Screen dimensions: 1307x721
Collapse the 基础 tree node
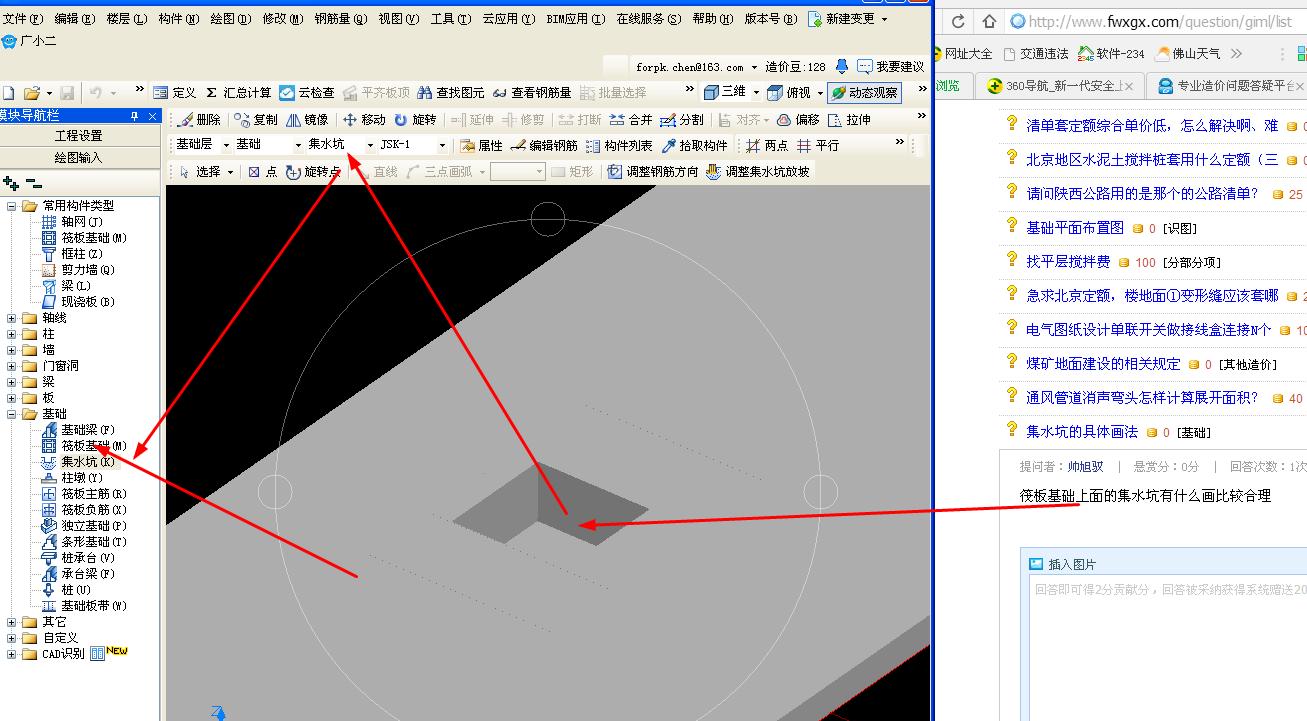[x=11, y=414]
